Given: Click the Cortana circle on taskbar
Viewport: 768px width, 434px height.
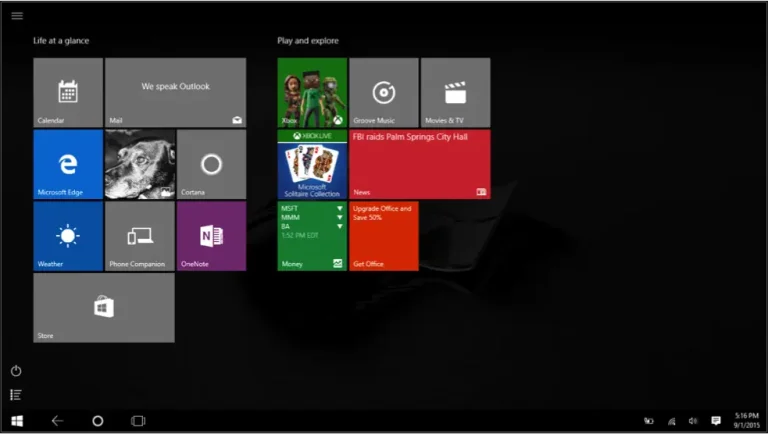Looking at the screenshot, I should click(x=98, y=421).
